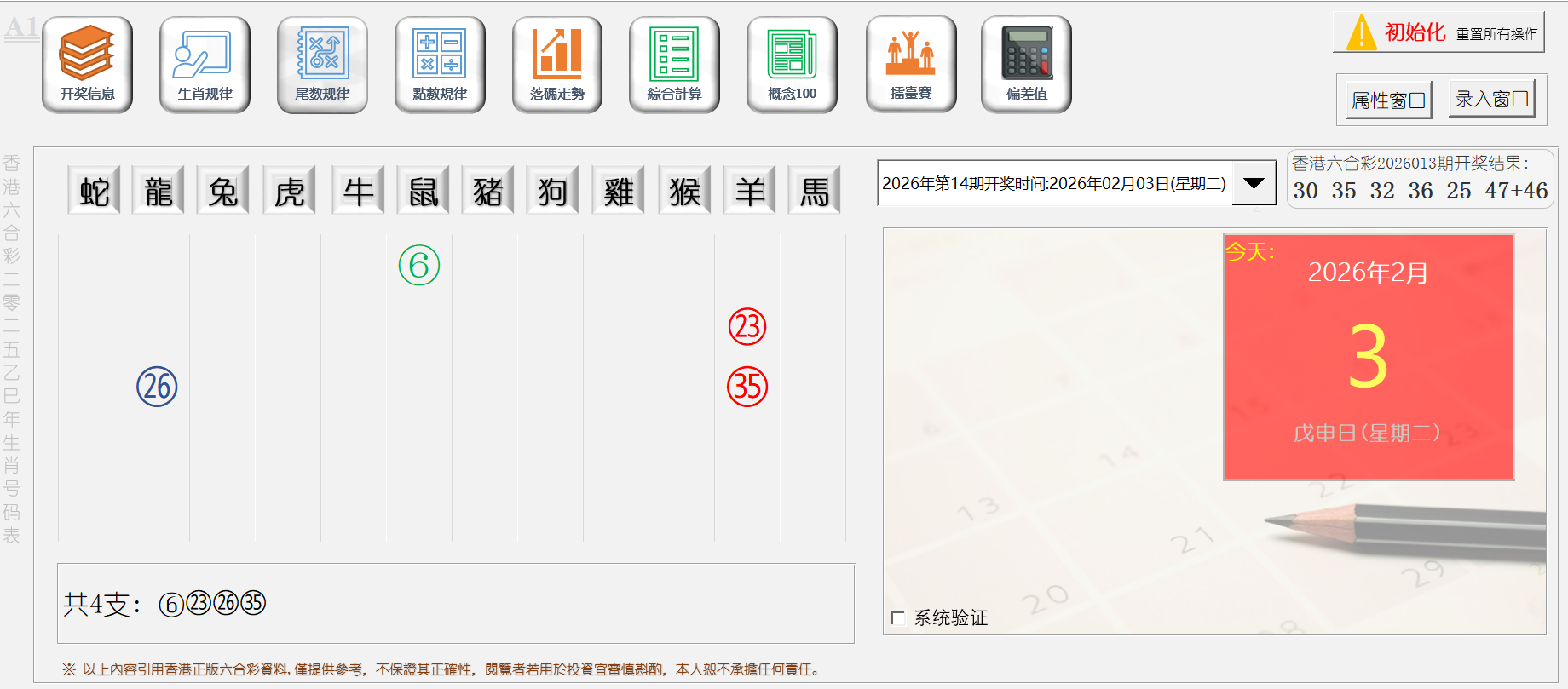Open the 綜合計算 calculation icon
The width and height of the screenshot is (1568, 689).
pyautogui.click(x=674, y=65)
